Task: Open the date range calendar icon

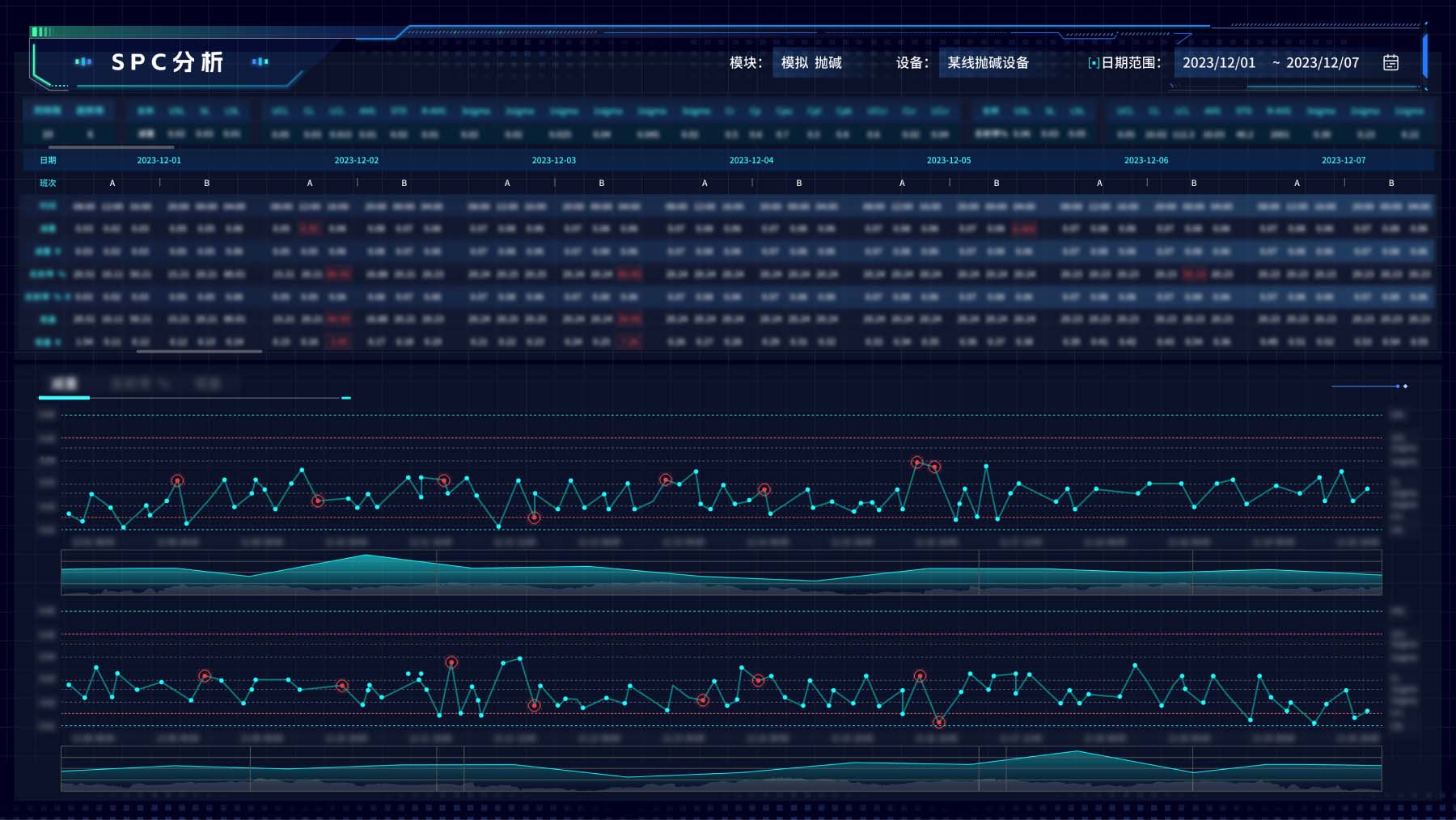Action: click(1390, 62)
